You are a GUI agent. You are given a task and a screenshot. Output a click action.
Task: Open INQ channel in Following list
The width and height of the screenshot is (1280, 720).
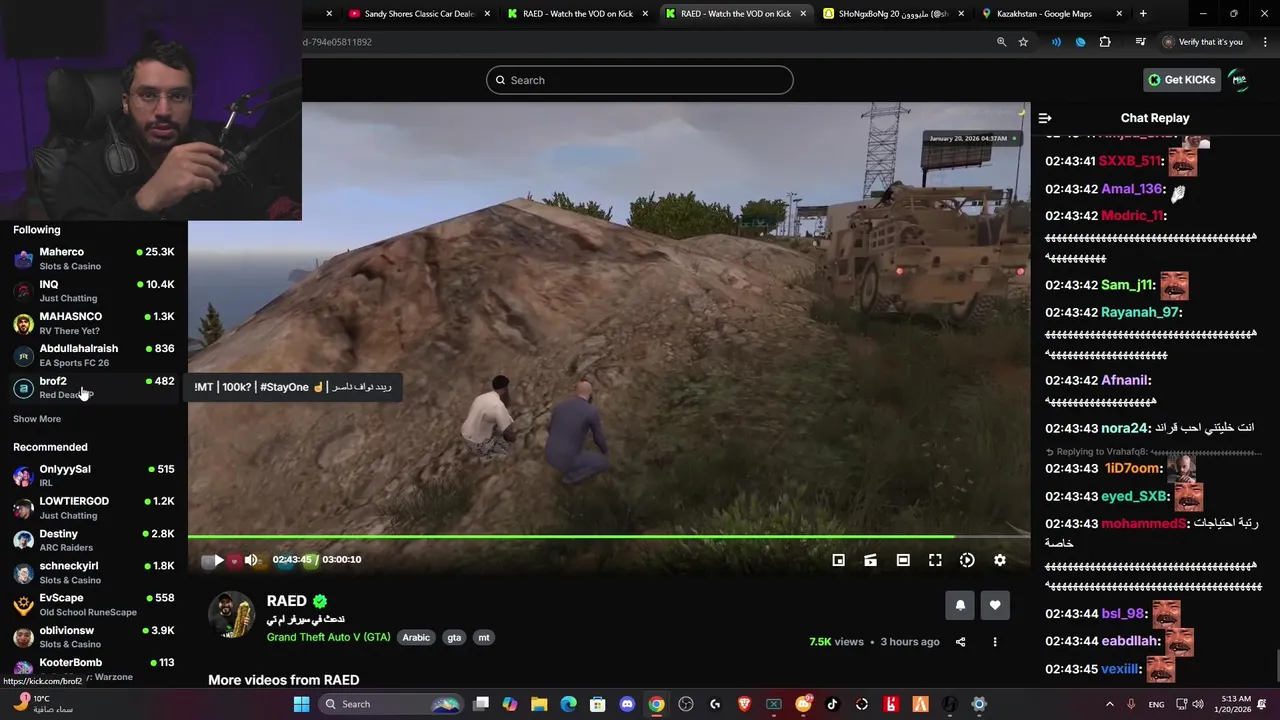point(94,291)
